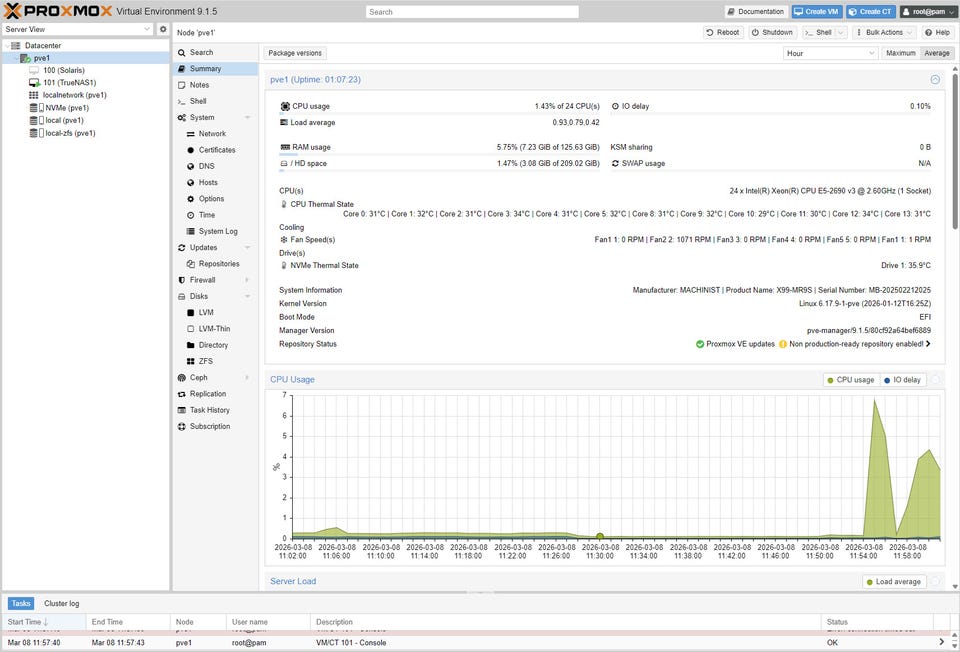Collapse the Updates menu section

coord(247,247)
